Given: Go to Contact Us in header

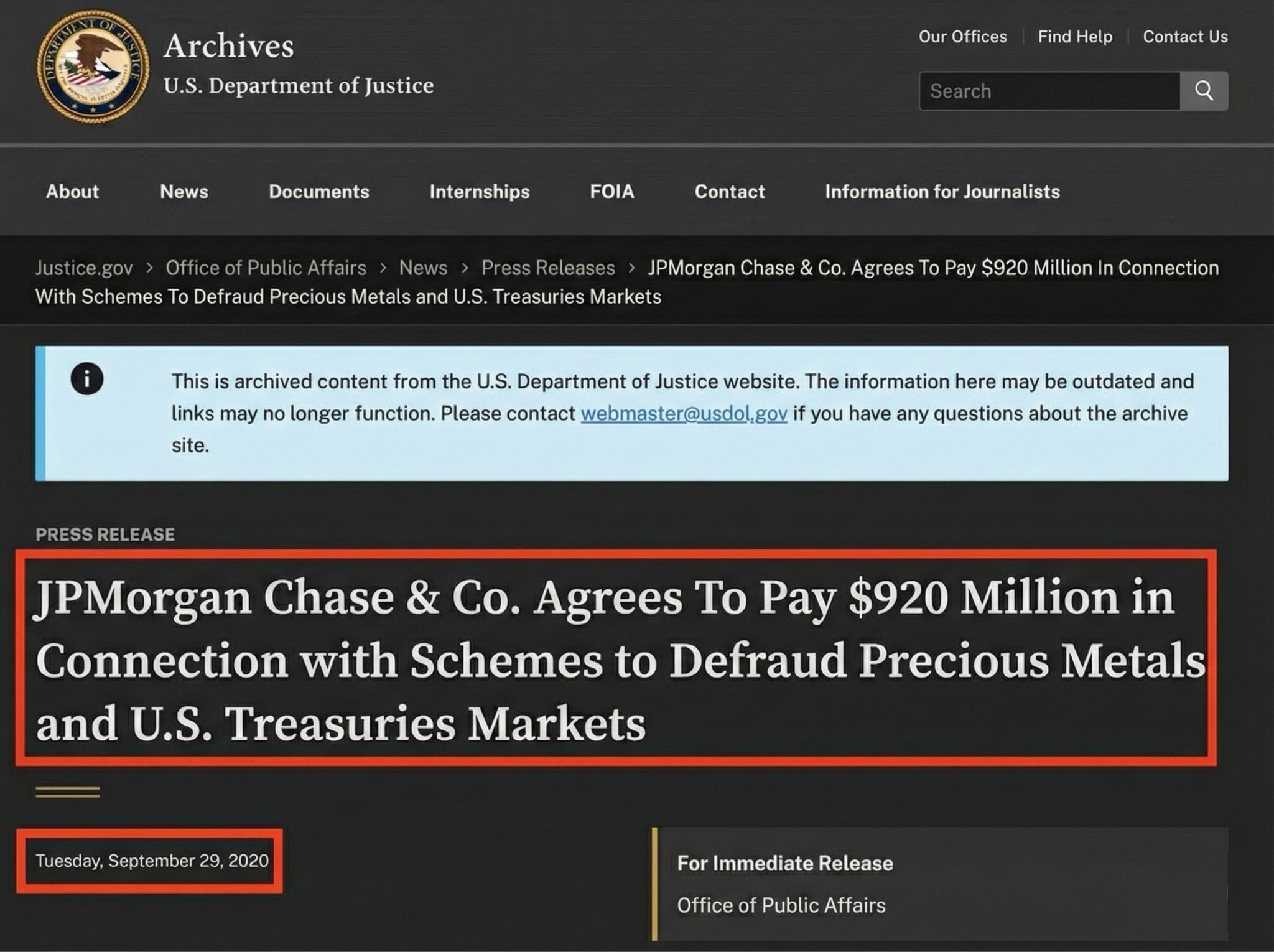Looking at the screenshot, I should pyautogui.click(x=1185, y=37).
